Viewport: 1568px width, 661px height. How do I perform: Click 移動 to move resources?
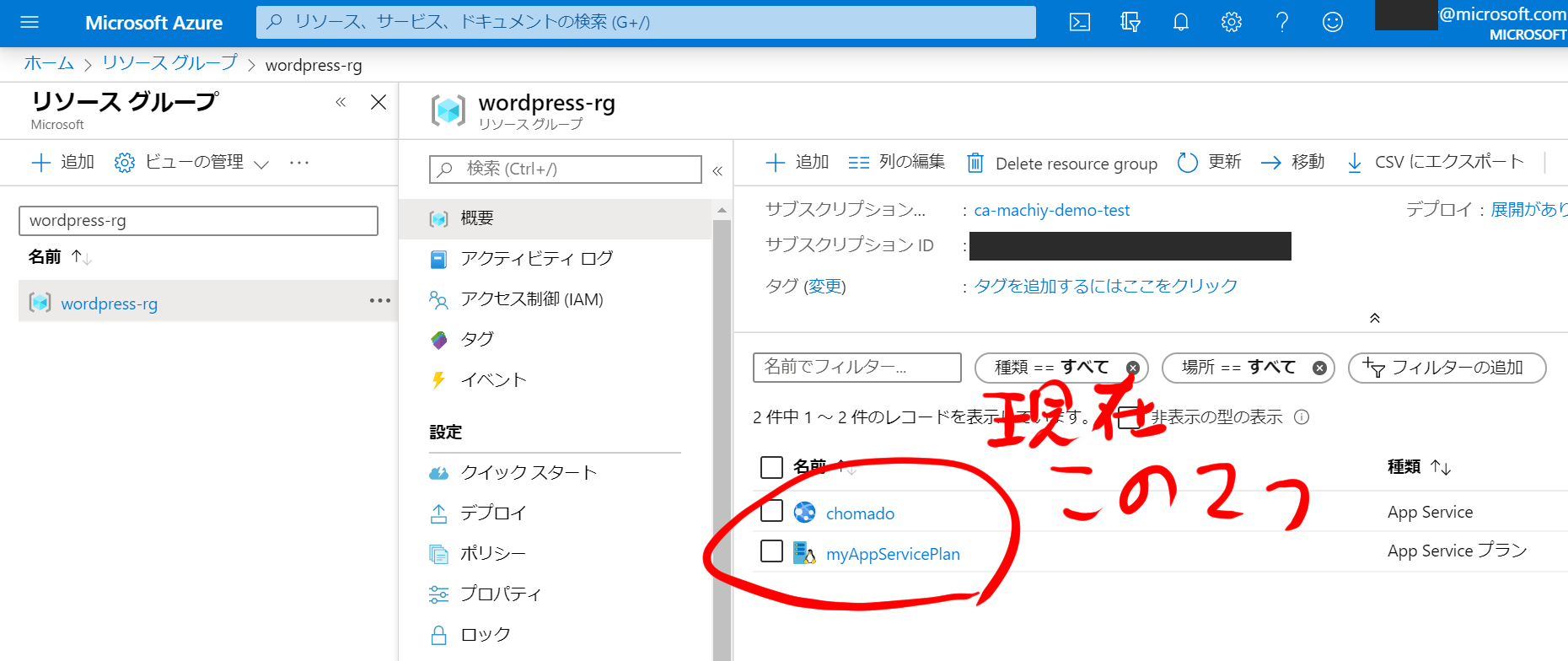coord(1293,162)
